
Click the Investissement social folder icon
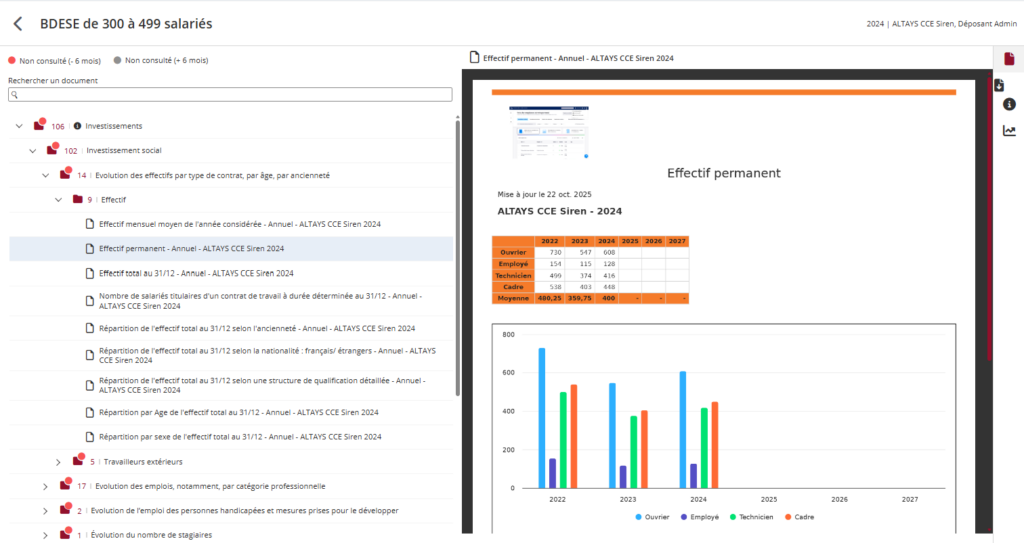coord(51,150)
